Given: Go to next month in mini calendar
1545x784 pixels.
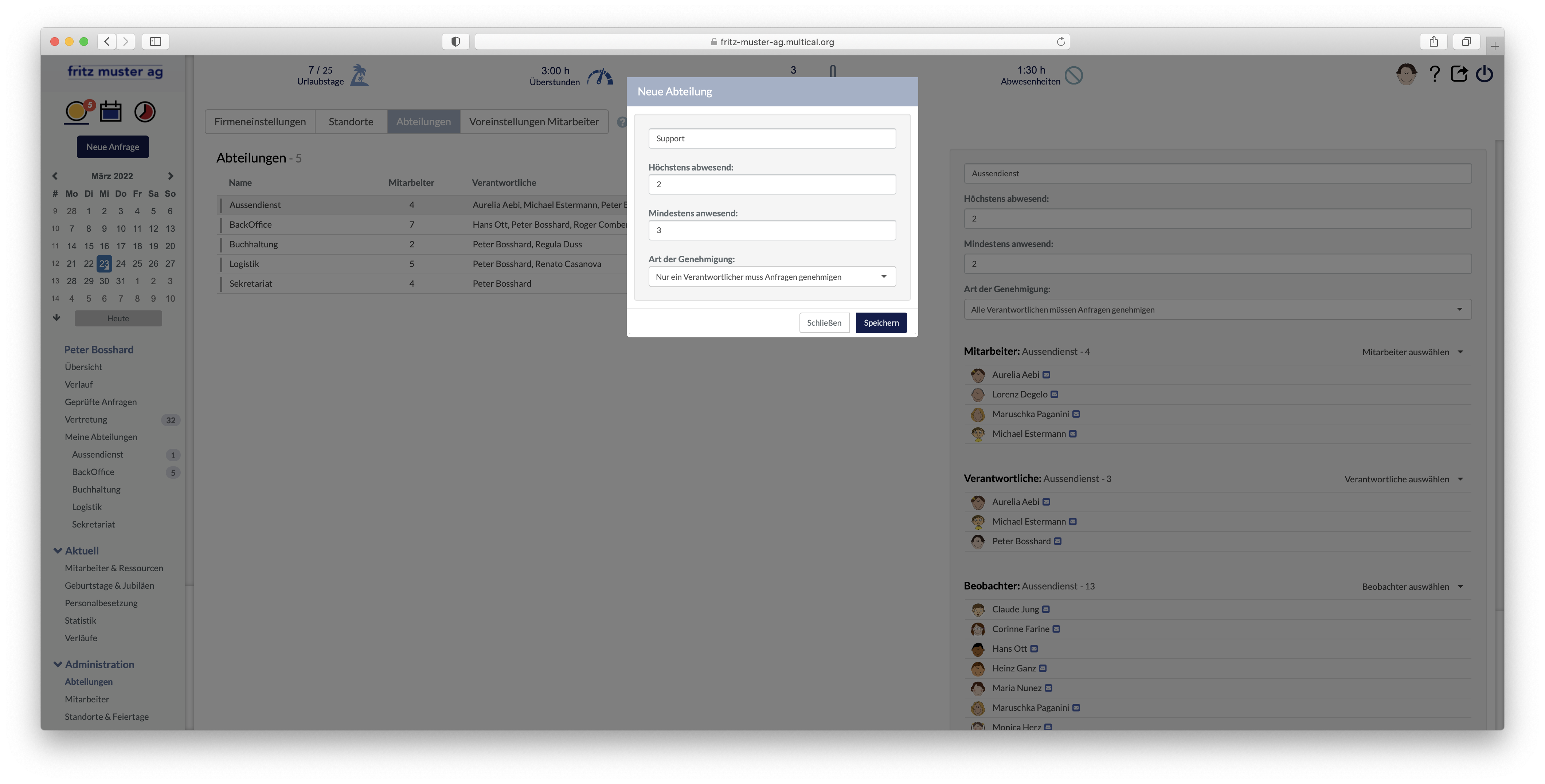Looking at the screenshot, I should (x=170, y=176).
